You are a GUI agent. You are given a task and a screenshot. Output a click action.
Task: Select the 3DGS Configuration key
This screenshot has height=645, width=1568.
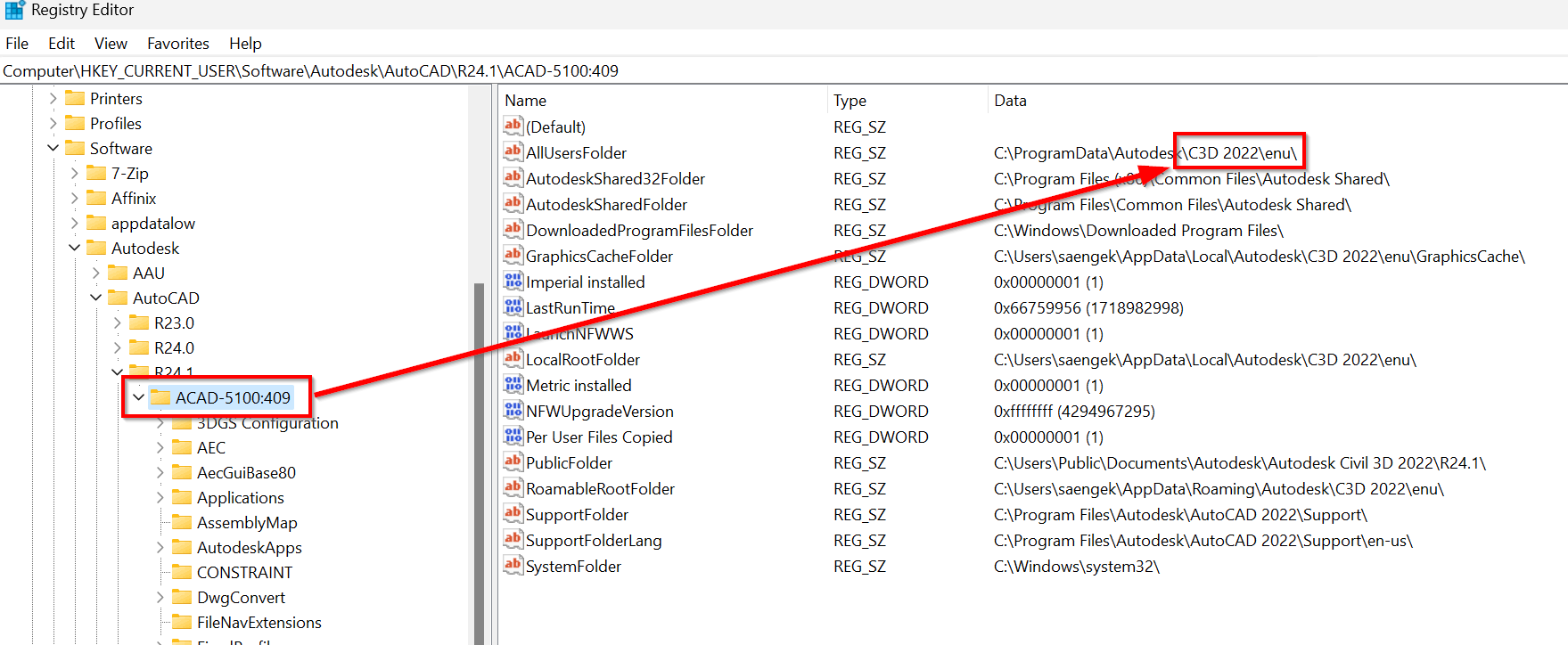[267, 422]
